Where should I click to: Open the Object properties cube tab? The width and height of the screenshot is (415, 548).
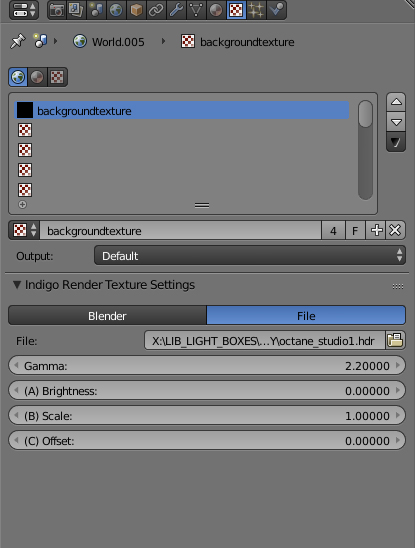136,10
